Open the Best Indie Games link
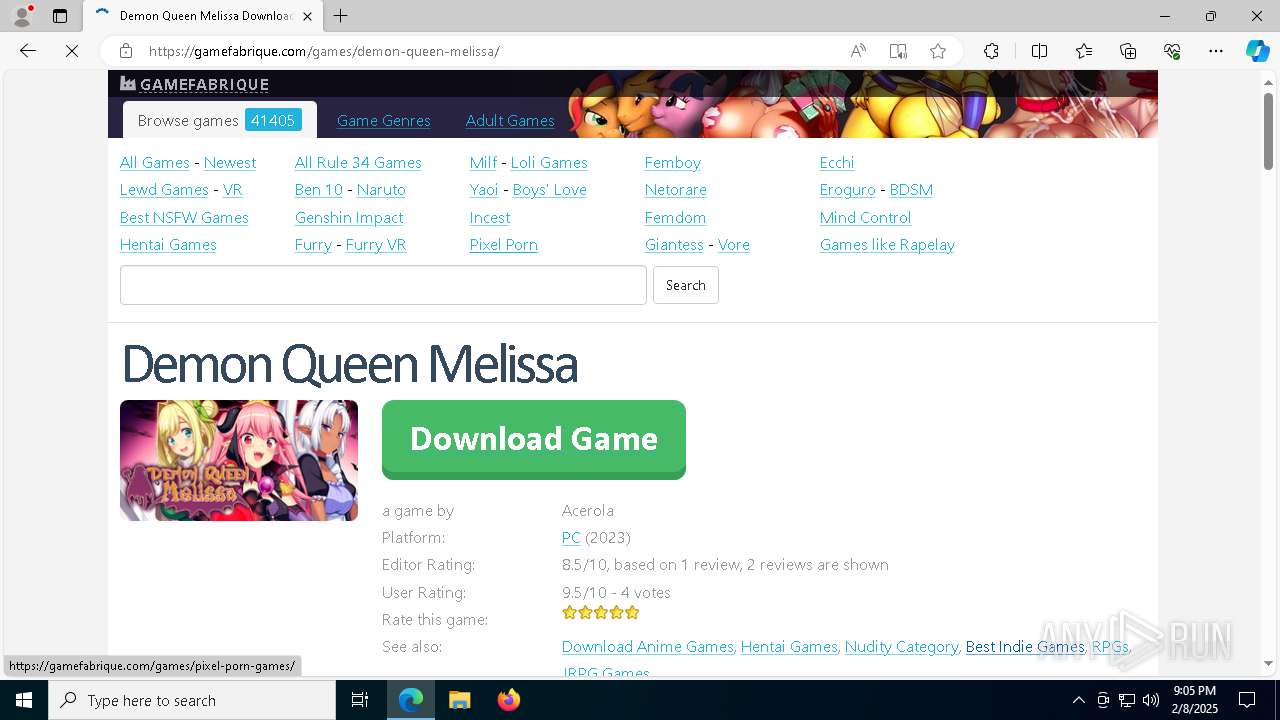Image resolution: width=1280 pixels, height=720 pixels. point(1025,646)
